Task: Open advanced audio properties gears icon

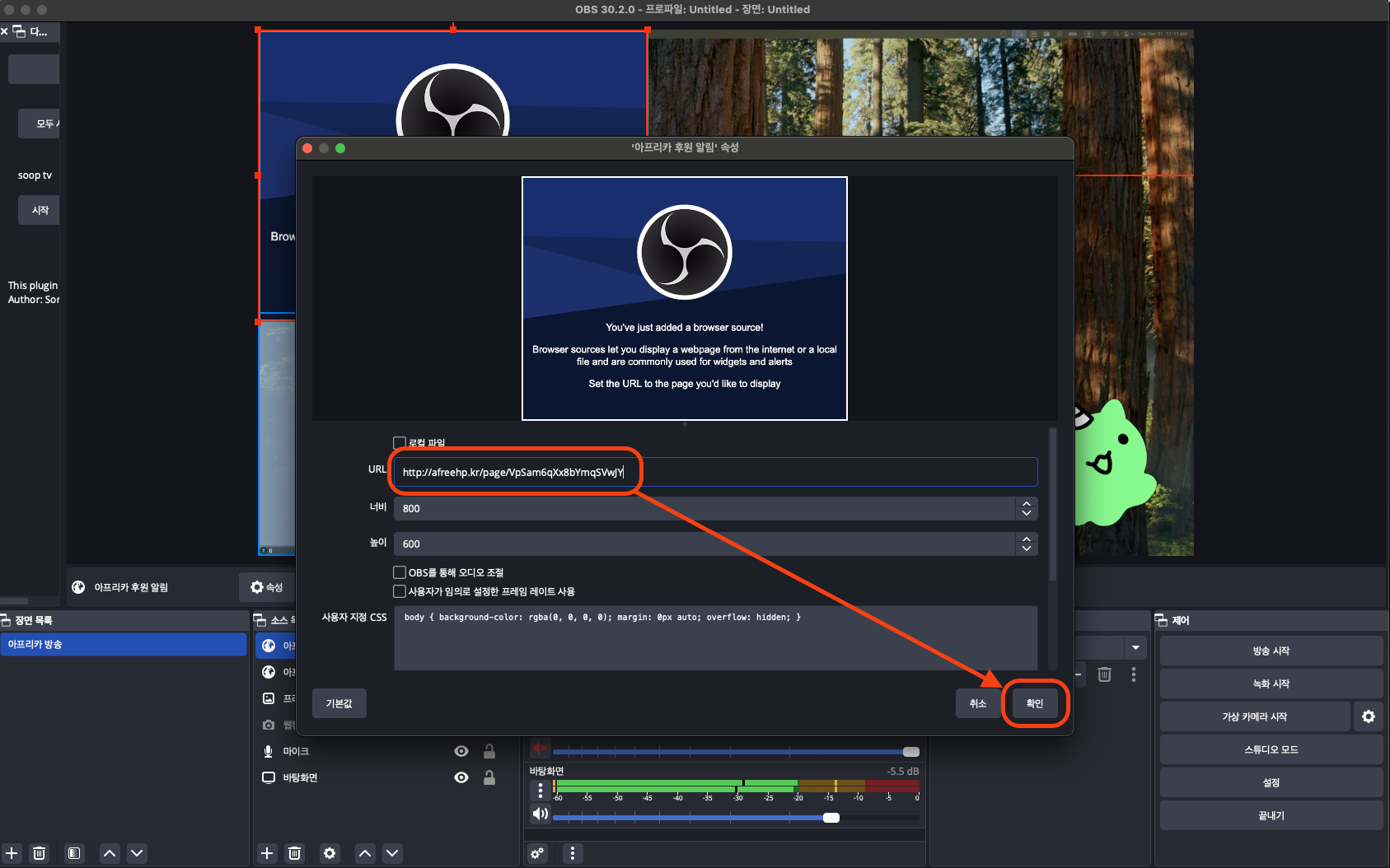Action: [537, 853]
